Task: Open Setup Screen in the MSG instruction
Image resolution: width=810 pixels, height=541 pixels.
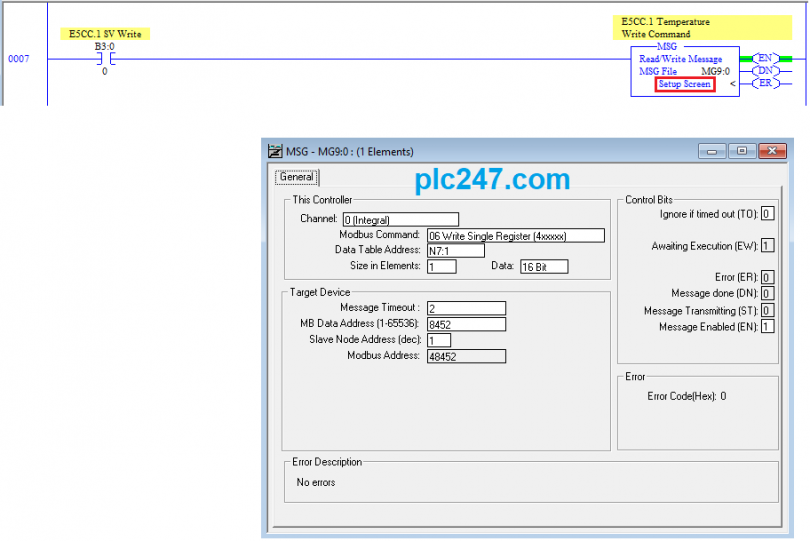Action: click(x=684, y=84)
